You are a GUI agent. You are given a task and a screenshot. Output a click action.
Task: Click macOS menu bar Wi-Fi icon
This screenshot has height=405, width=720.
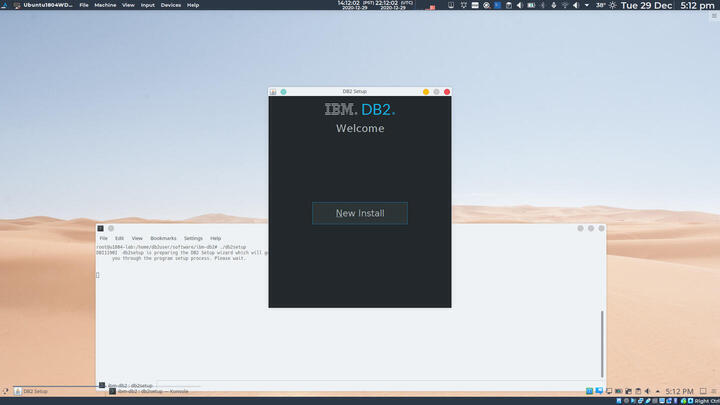[564, 6]
